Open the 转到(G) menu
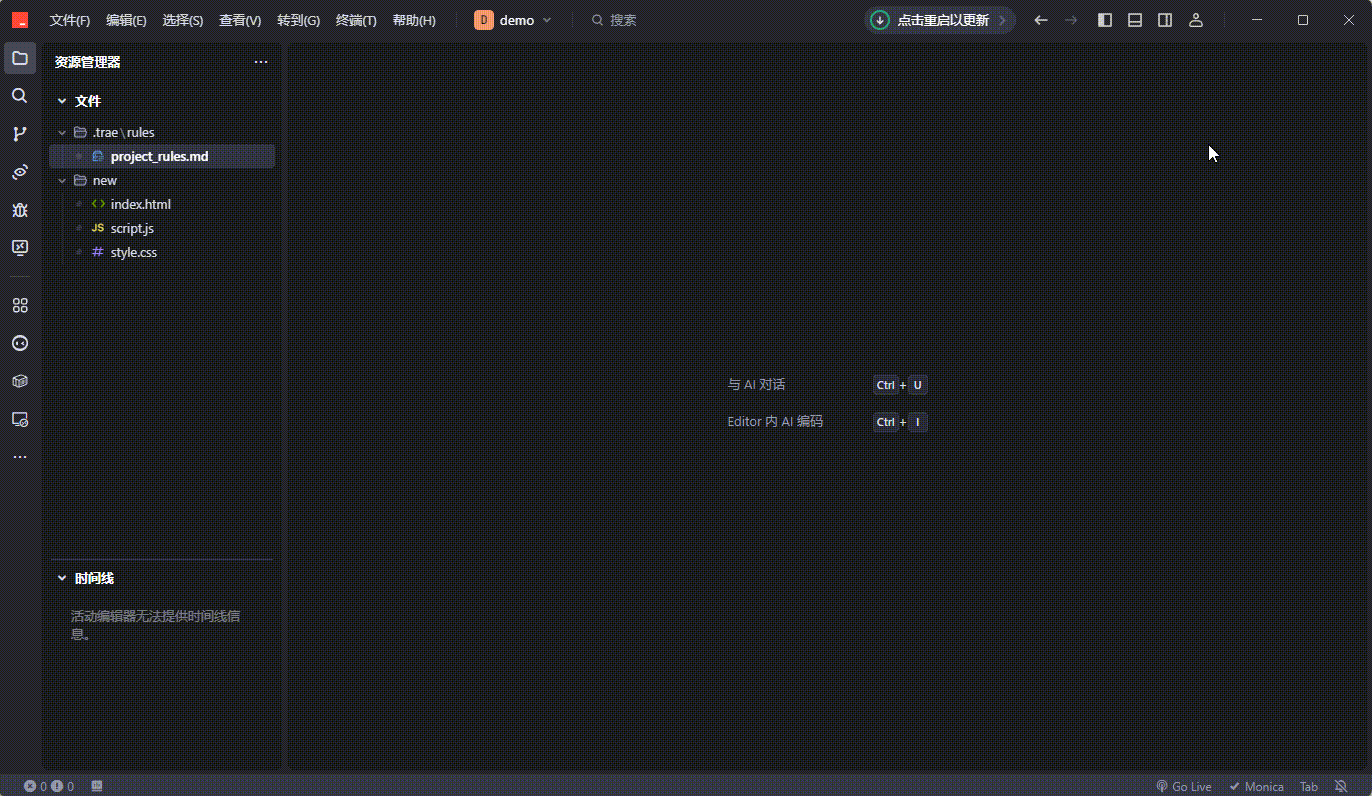The width and height of the screenshot is (1372, 796). [298, 20]
